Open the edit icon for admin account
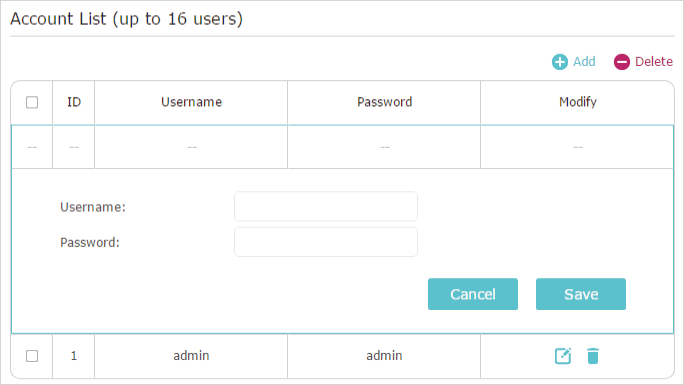Viewport: 684px width, 385px height. coord(563,356)
